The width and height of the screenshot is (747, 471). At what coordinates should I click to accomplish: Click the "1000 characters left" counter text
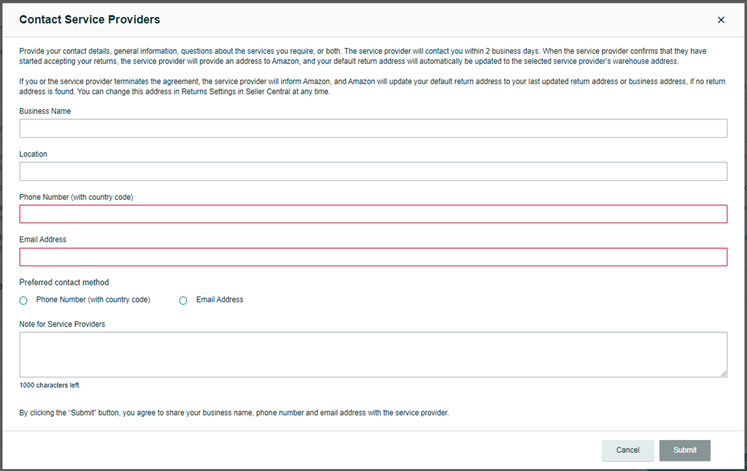[50, 385]
